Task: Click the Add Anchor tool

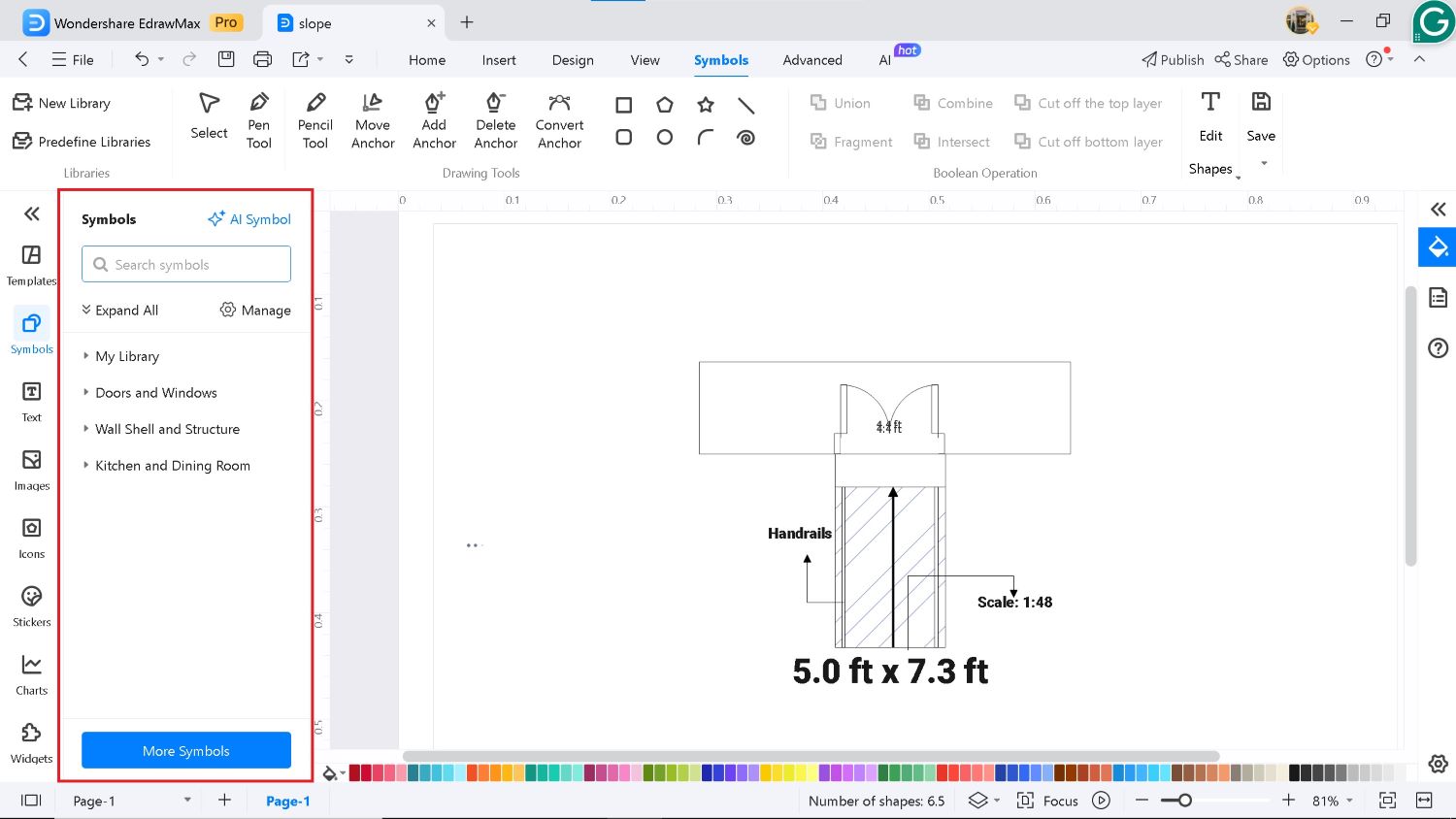Action: (x=434, y=121)
